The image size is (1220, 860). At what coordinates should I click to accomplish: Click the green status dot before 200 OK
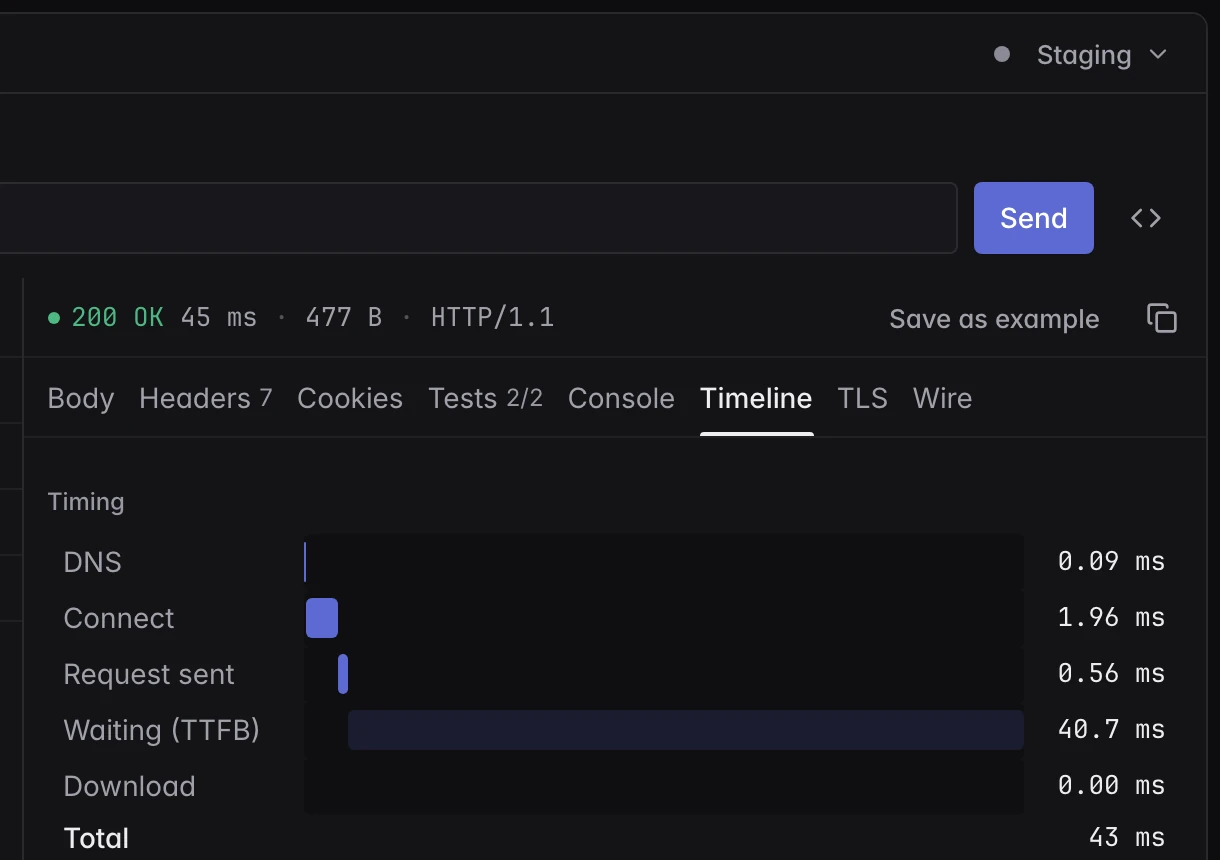(x=54, y=319)
